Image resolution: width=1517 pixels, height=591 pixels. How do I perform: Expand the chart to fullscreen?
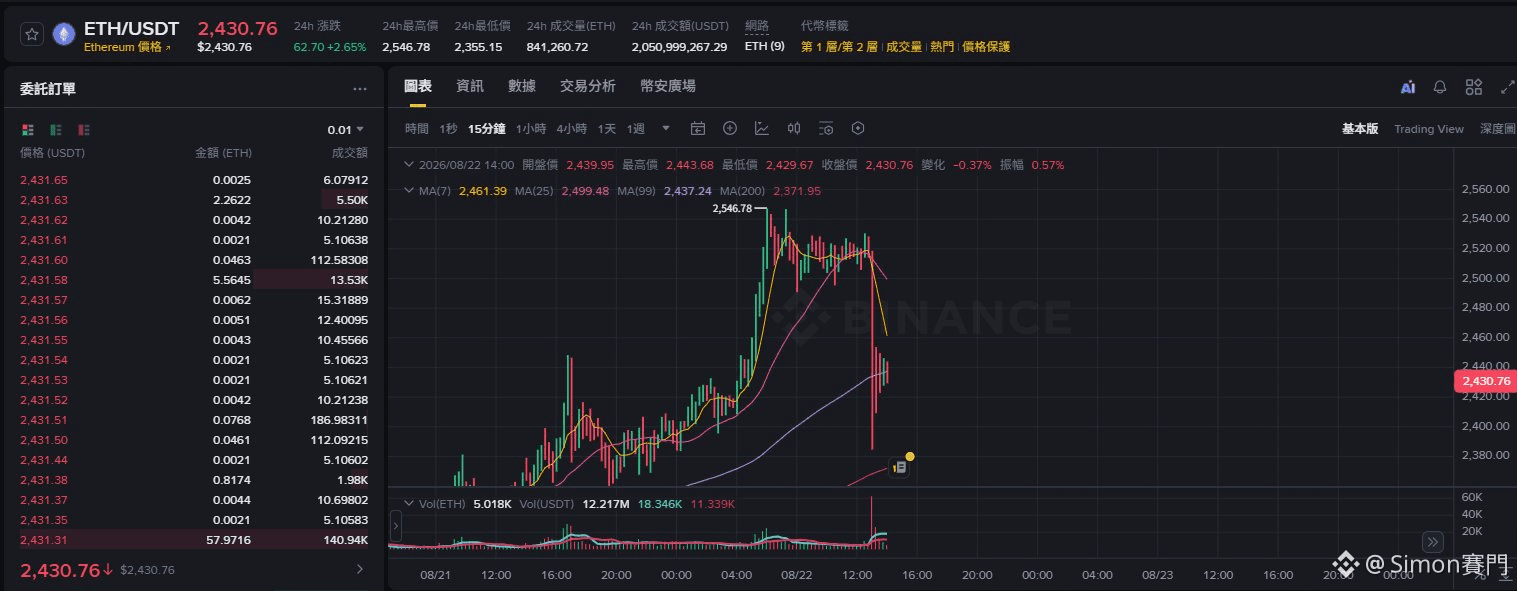[1508, 87]
